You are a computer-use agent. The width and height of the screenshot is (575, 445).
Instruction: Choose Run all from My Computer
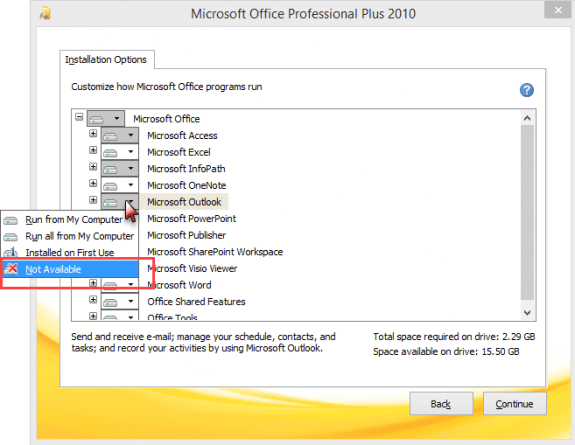70,236
